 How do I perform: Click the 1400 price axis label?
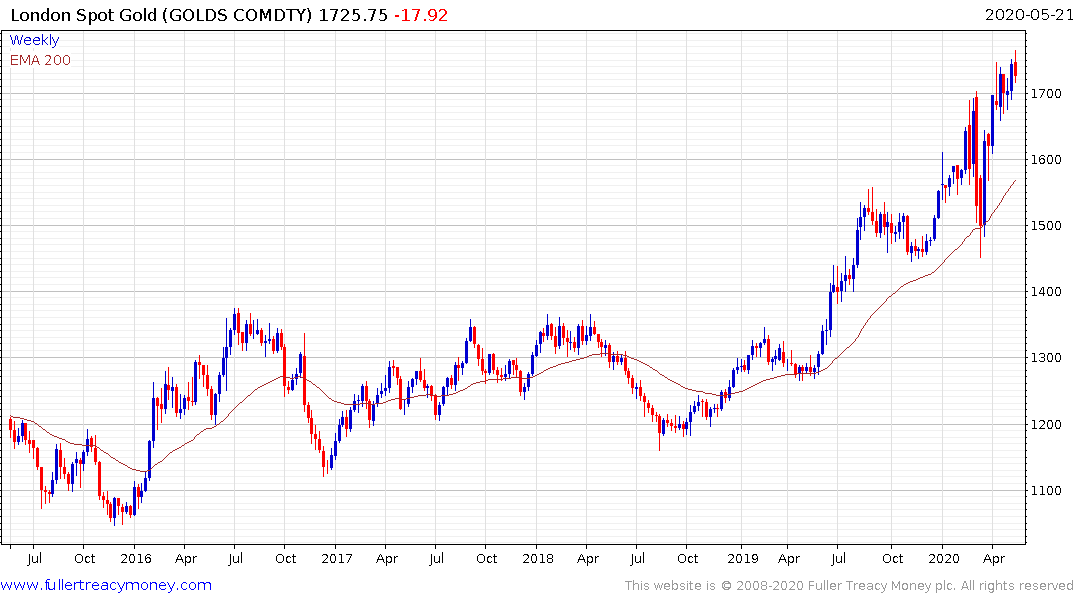[x=1046, y=291]
